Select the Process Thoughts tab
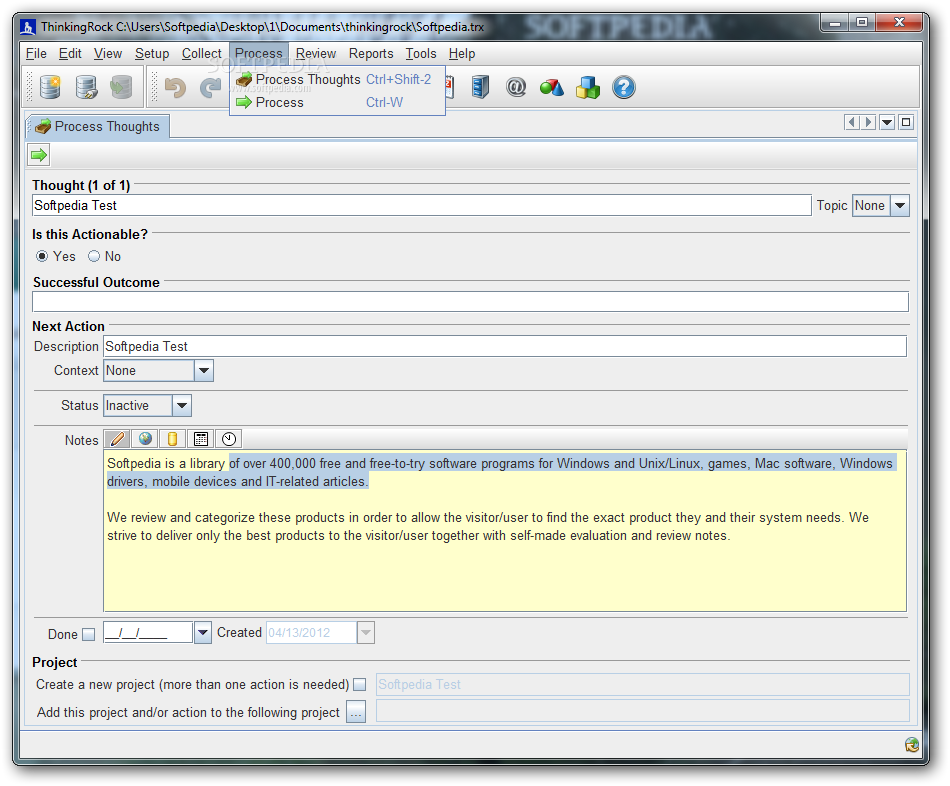This screenshot has width=950, height=786. [x=98, y=126]
